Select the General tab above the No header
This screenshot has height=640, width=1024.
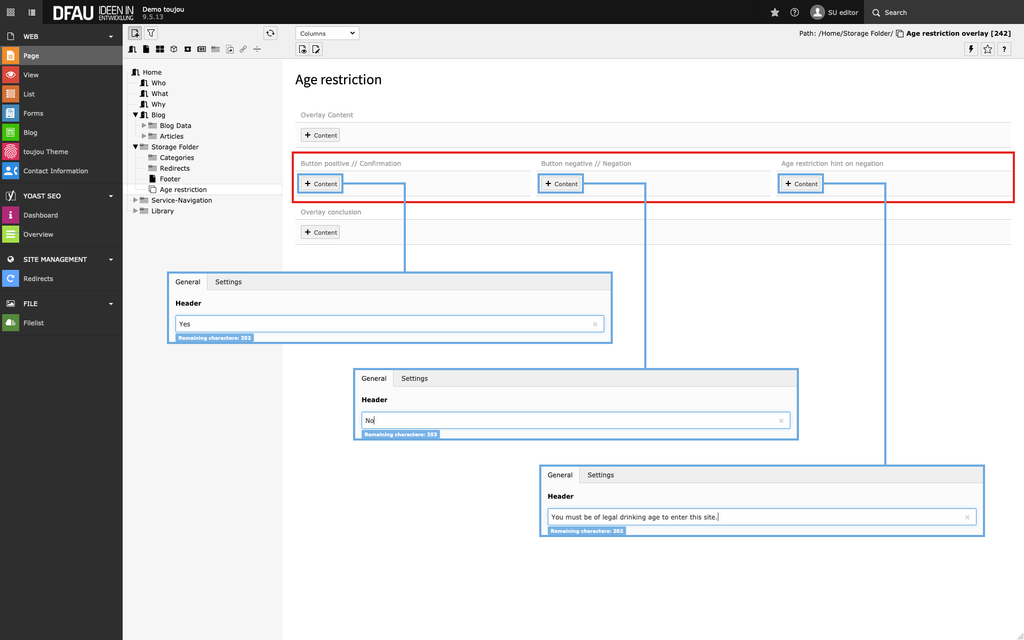[374, 379]
